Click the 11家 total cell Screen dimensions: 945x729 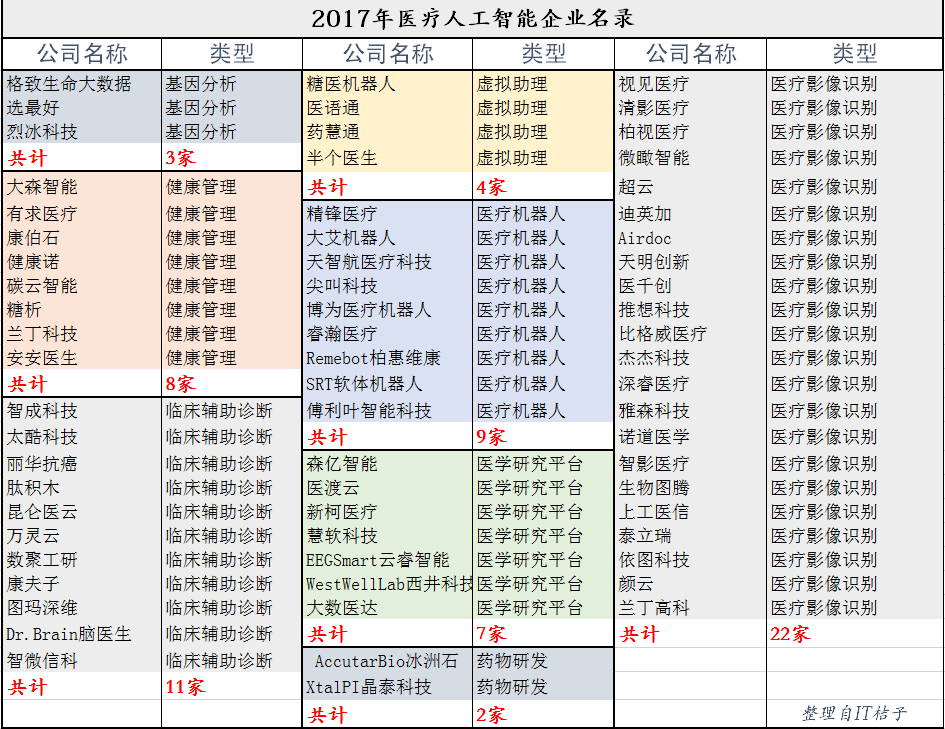click(185, 687)
